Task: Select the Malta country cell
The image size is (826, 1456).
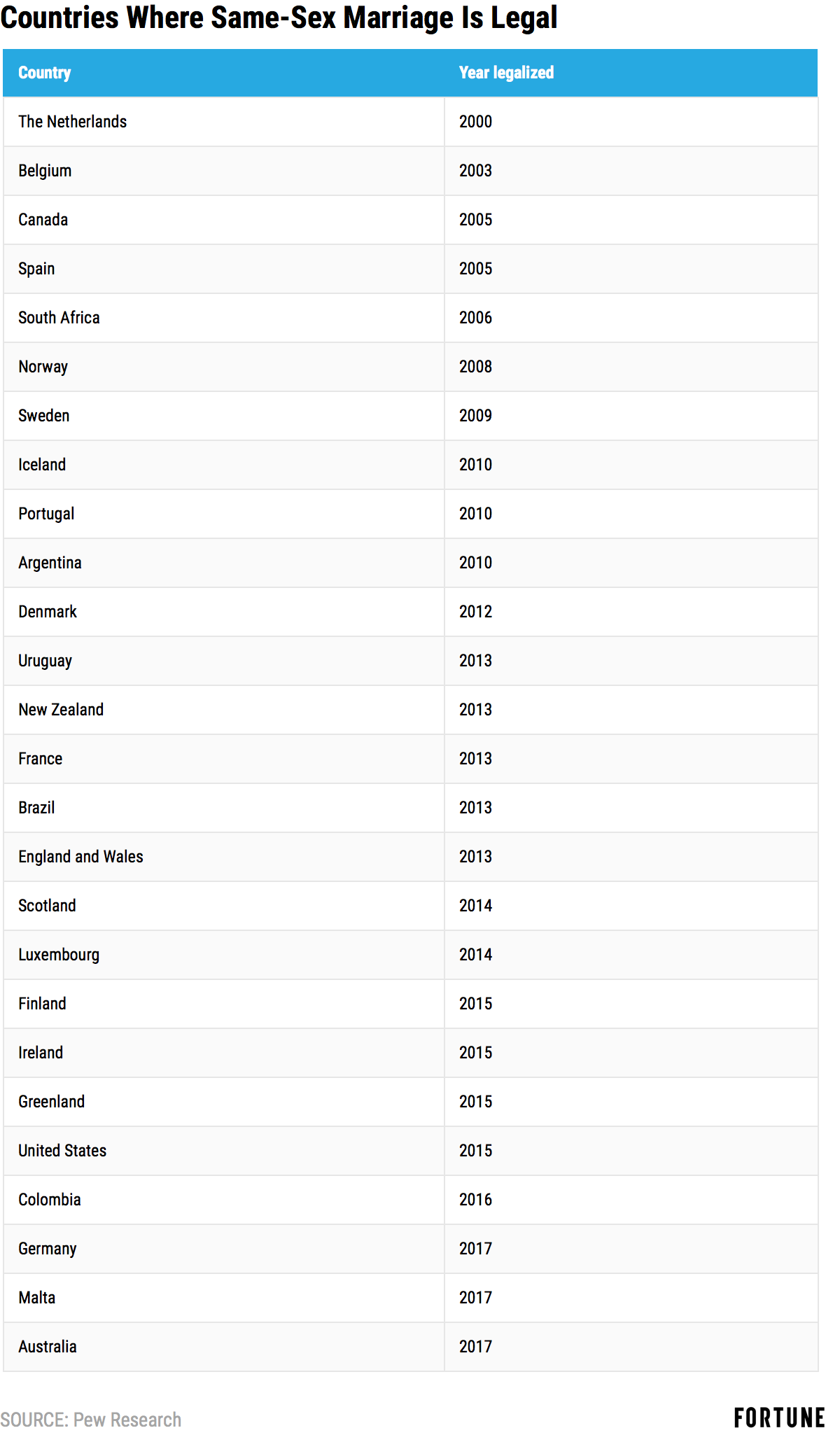Action: [x=36, y=1298]
